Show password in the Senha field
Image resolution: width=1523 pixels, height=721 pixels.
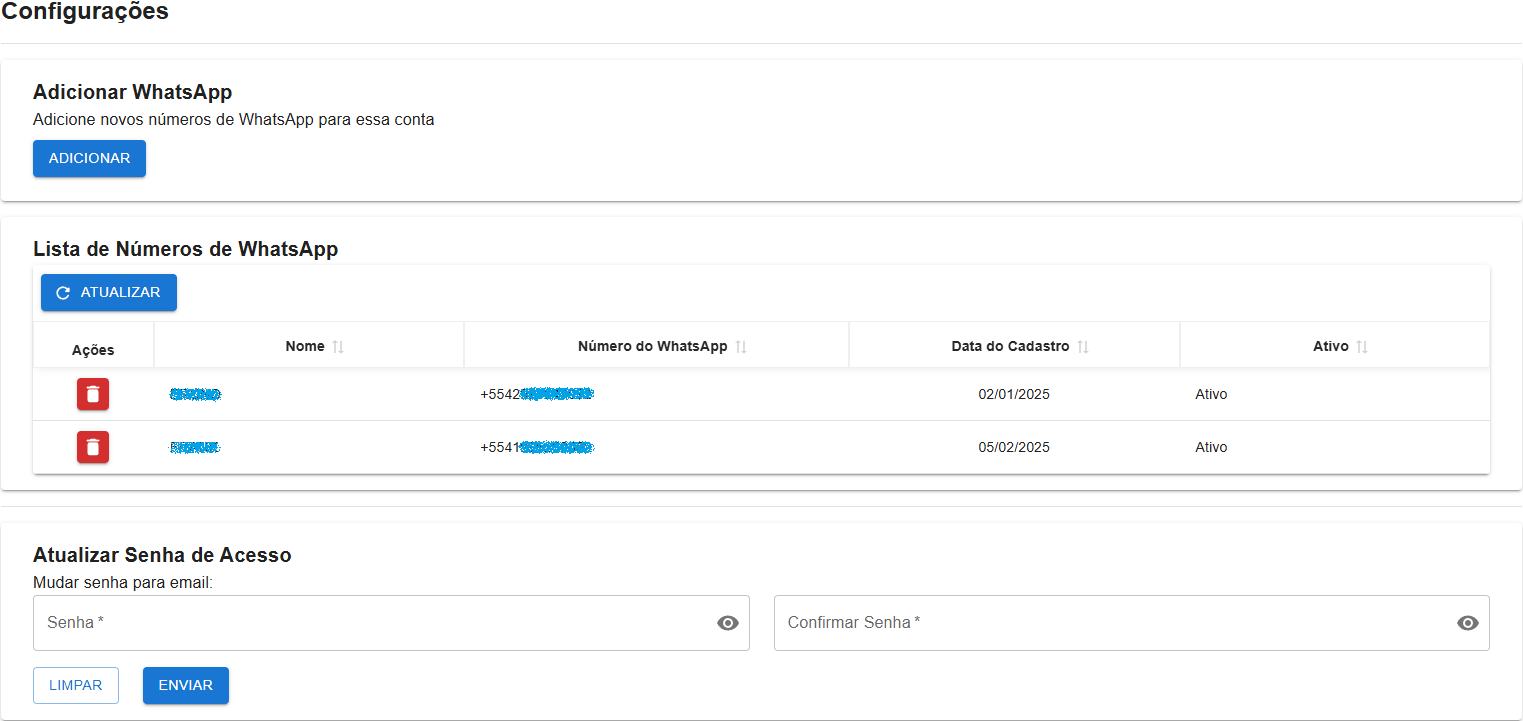pyautogui.click(x=728, y=623)
